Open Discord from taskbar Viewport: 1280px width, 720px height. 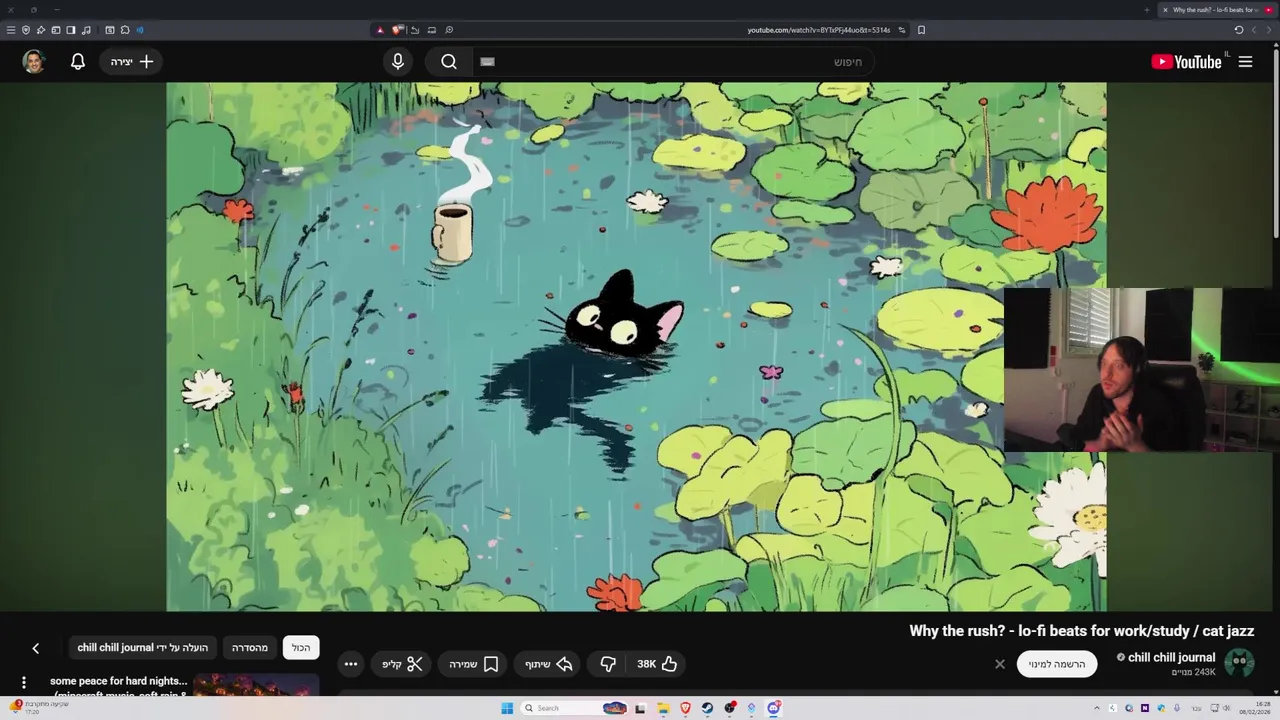point(774,708)
